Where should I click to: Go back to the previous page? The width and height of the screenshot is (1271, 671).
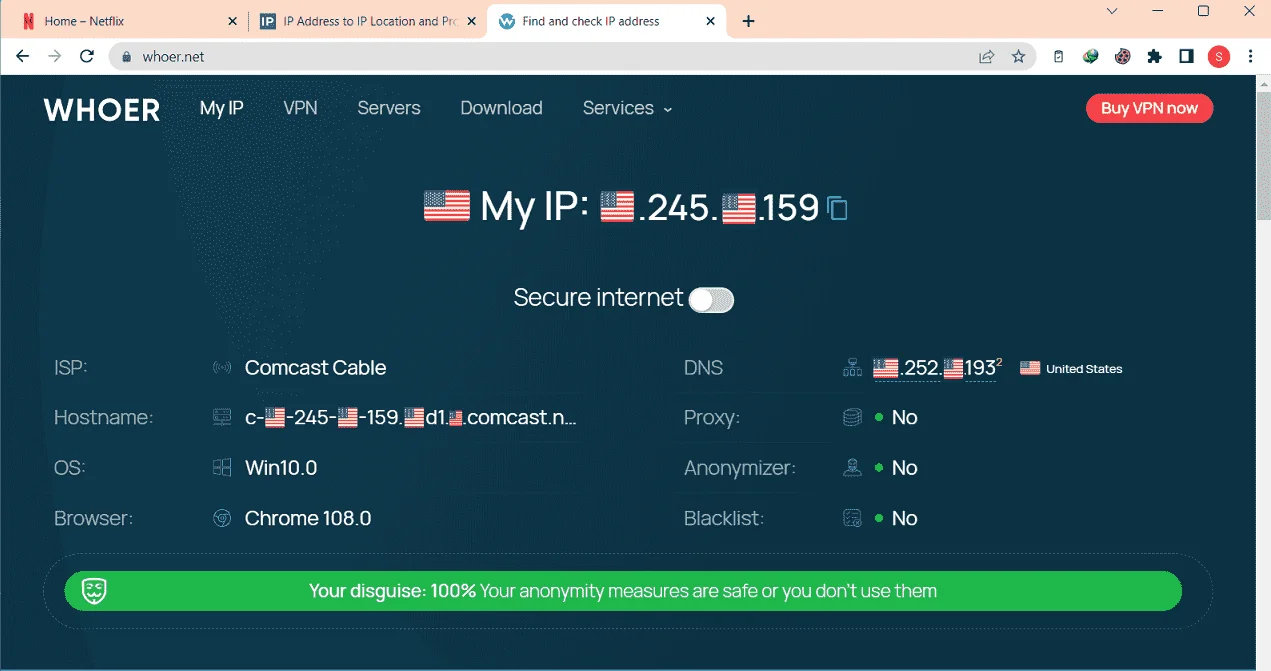tap(23, 57)
